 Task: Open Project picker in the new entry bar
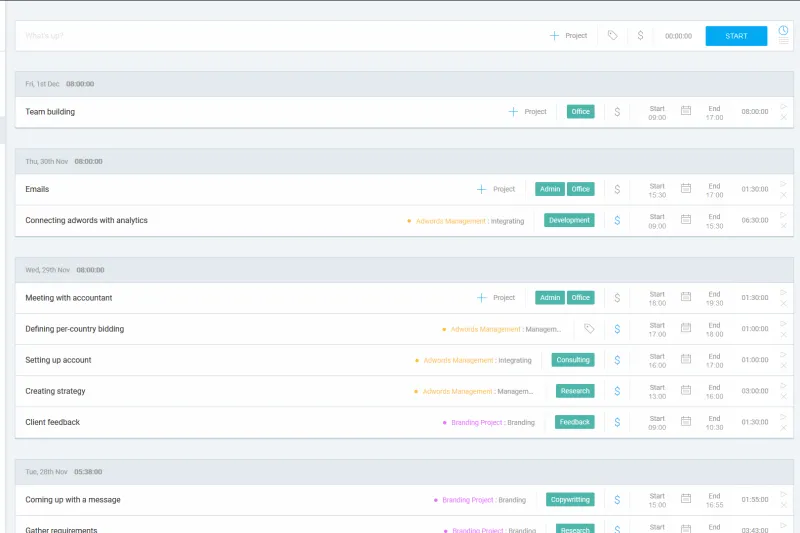(568, 36)
